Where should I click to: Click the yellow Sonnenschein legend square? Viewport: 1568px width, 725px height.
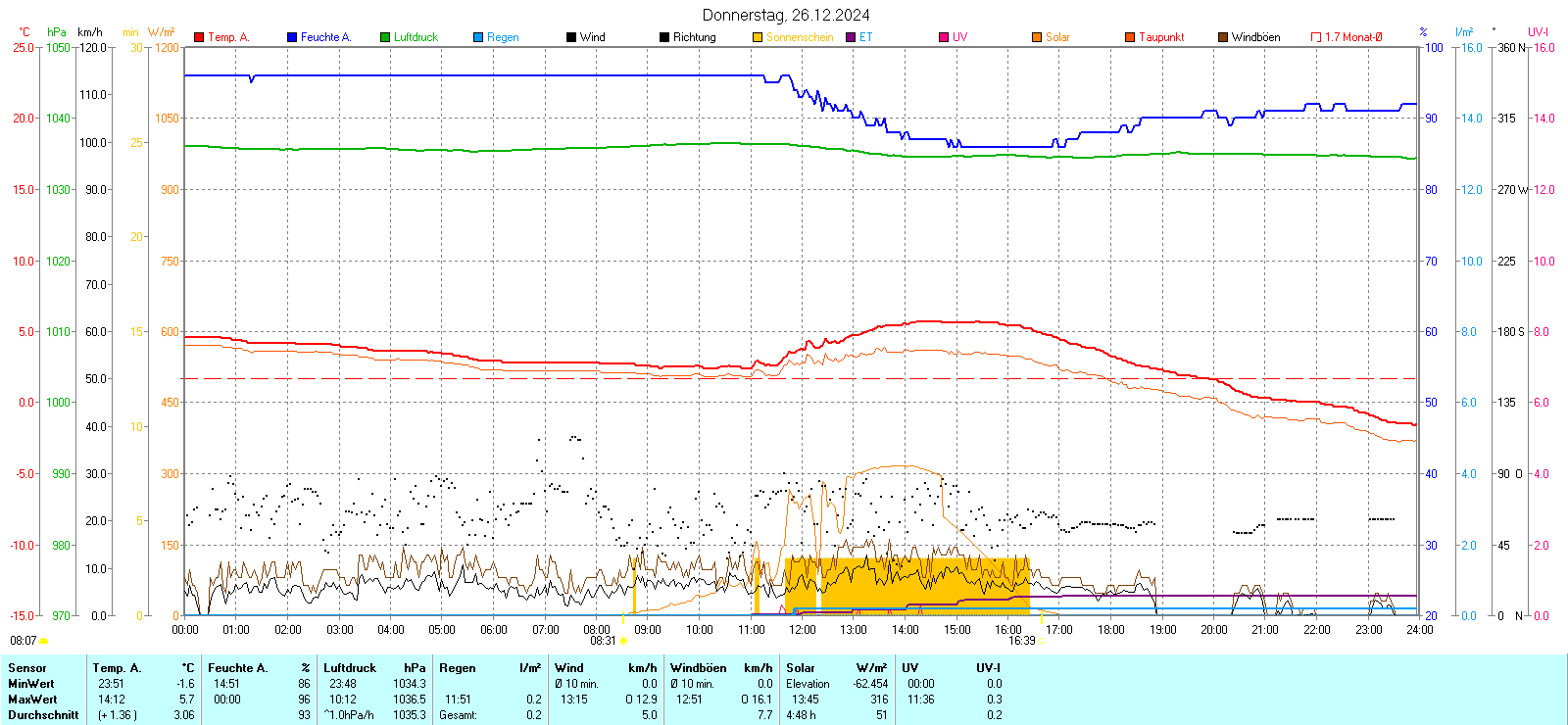[x=758, y=37]
